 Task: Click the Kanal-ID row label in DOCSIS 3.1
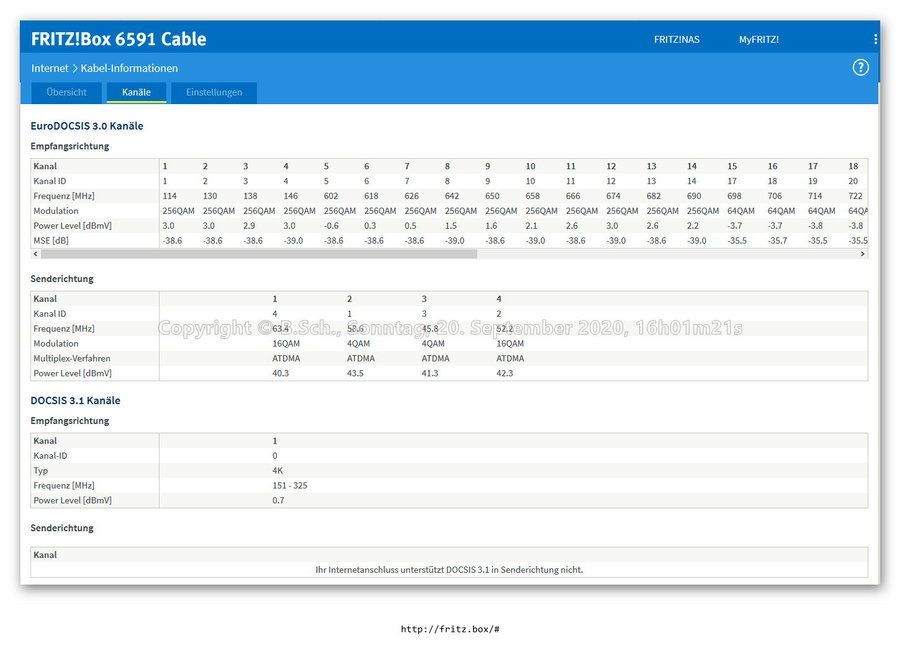(x=50, y=456)
